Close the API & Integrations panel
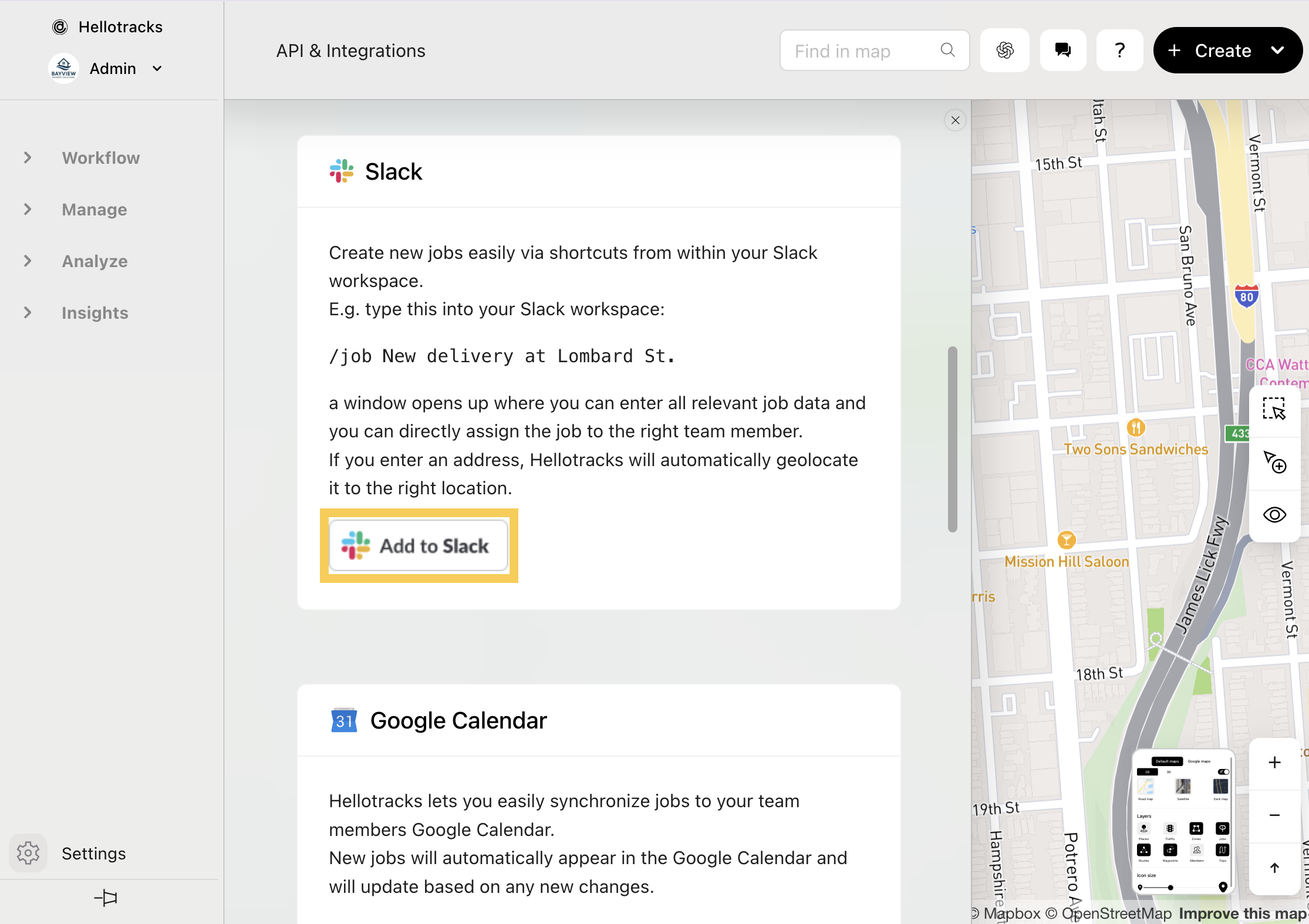 (956, 120)
